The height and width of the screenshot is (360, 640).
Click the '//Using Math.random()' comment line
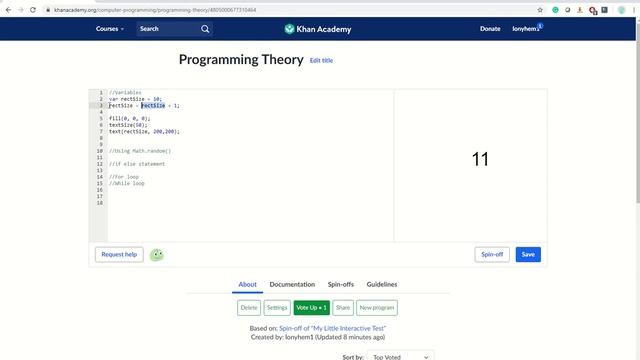click(140, 151)
